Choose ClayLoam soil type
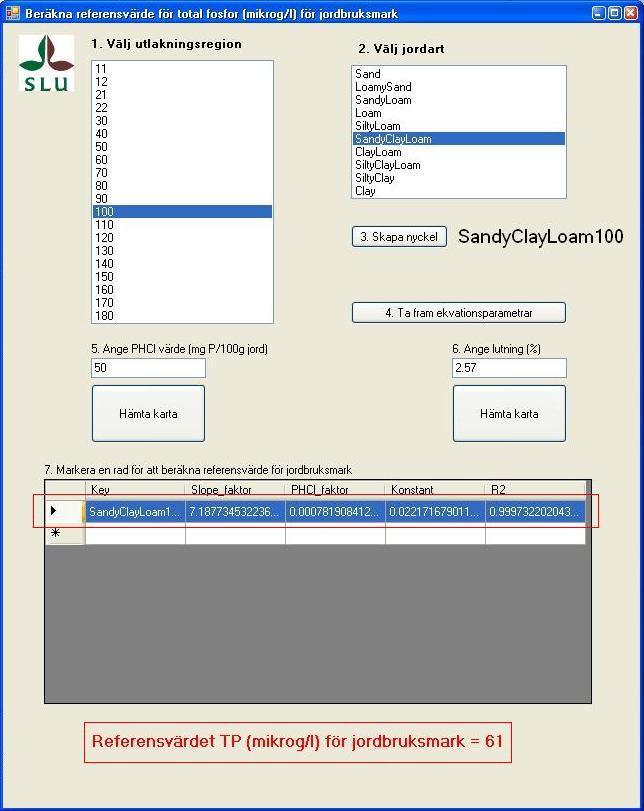Image resolution: width=644 pixels, height=811 pixels. click(x=459, y=152)
